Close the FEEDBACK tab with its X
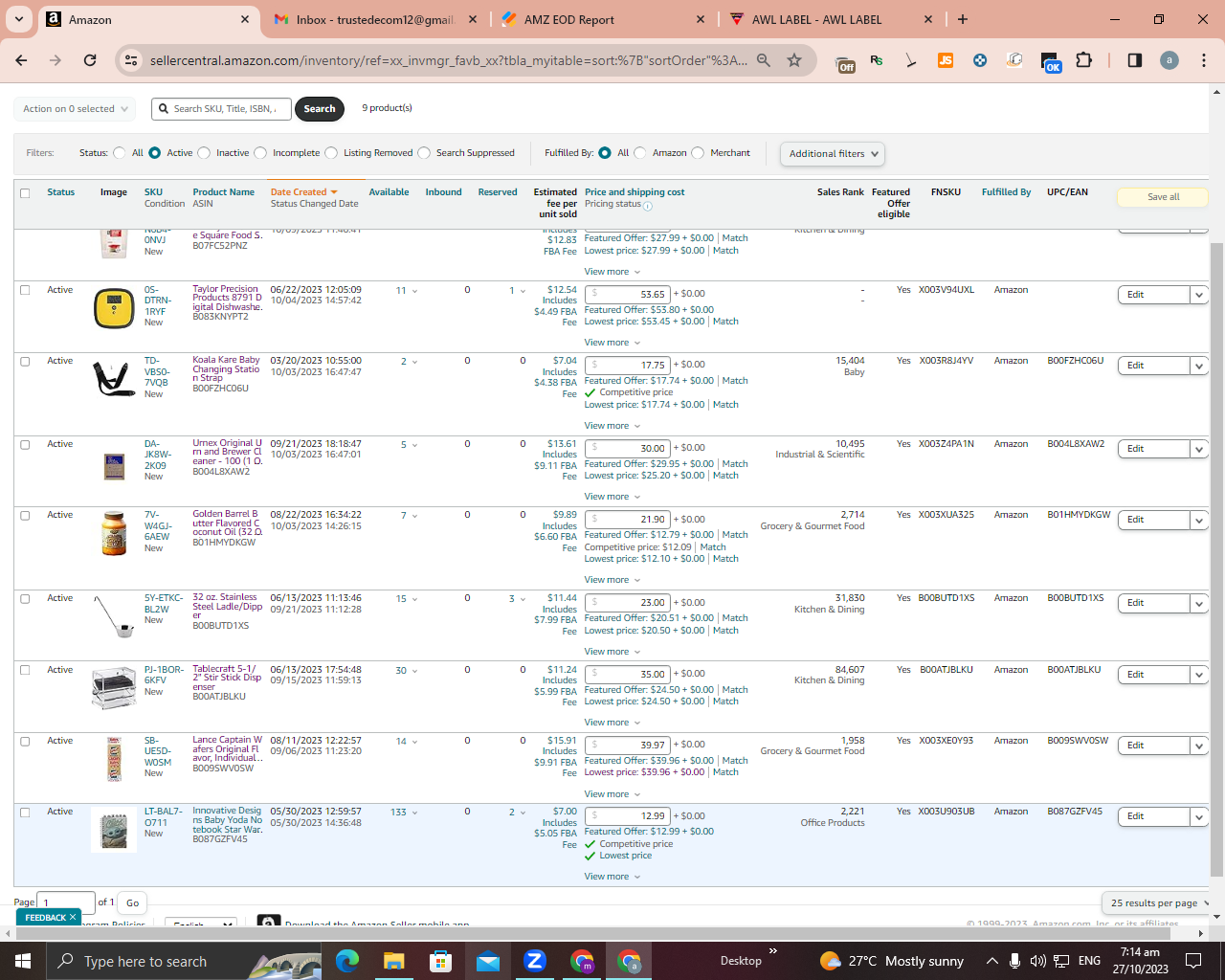This screenshot has width=1225, height=980. 73,917
